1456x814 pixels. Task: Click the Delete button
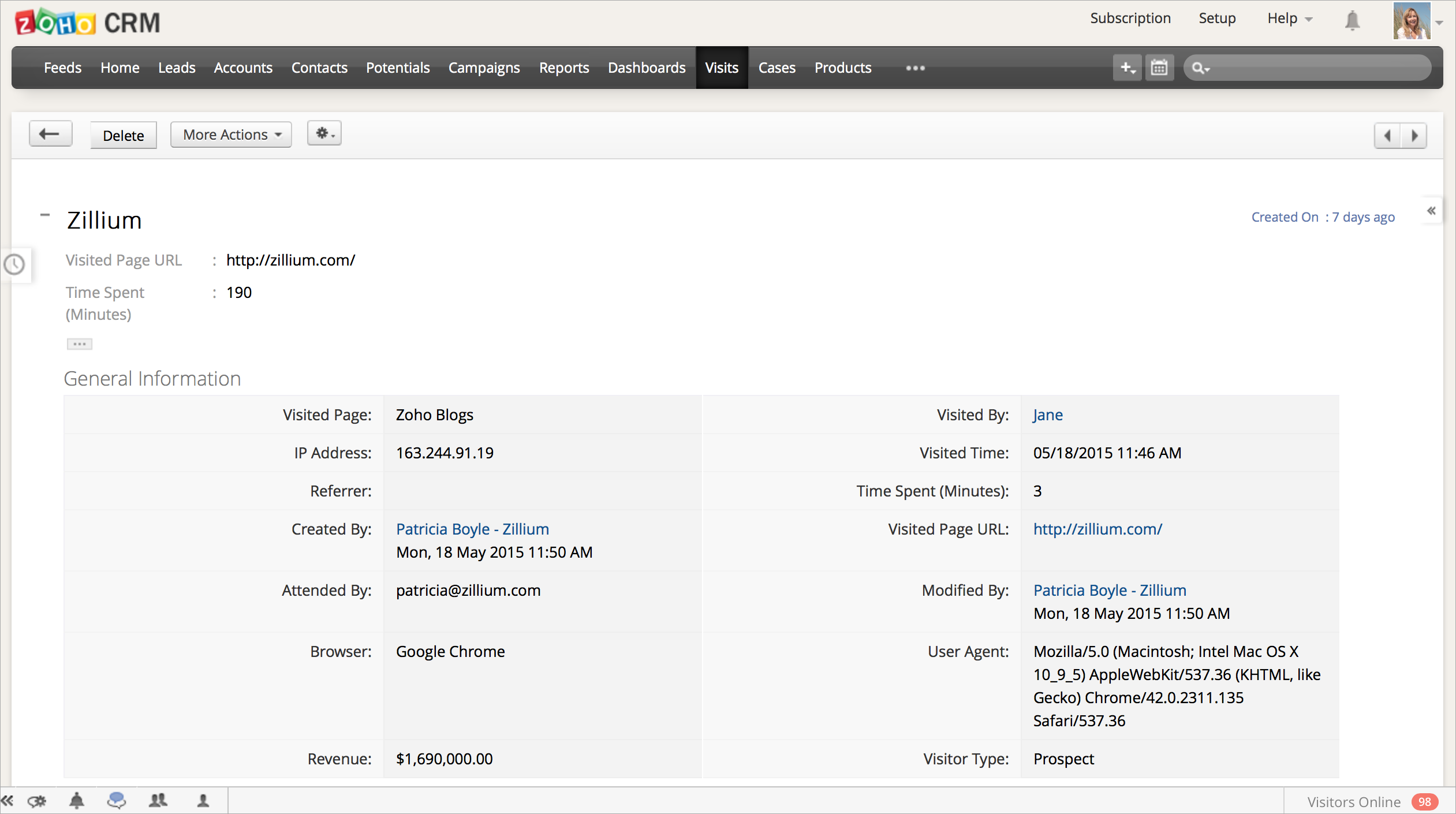(x=123, y=136)
